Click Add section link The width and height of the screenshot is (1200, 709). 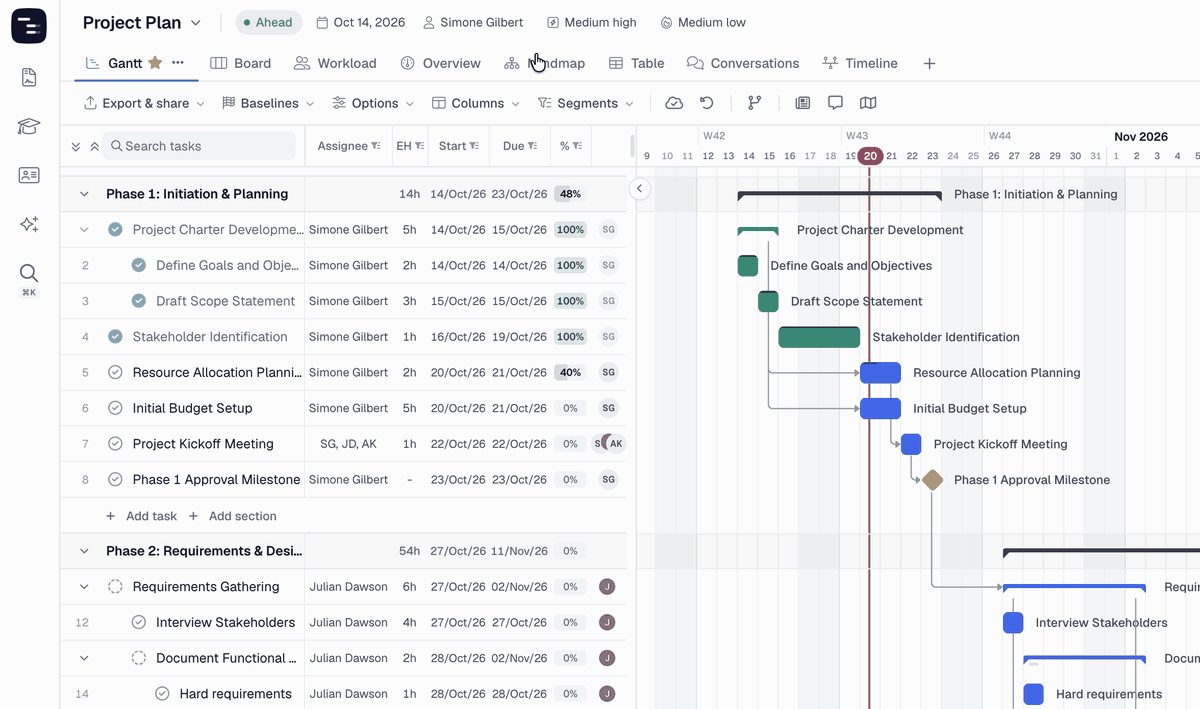tap(232, 516)
